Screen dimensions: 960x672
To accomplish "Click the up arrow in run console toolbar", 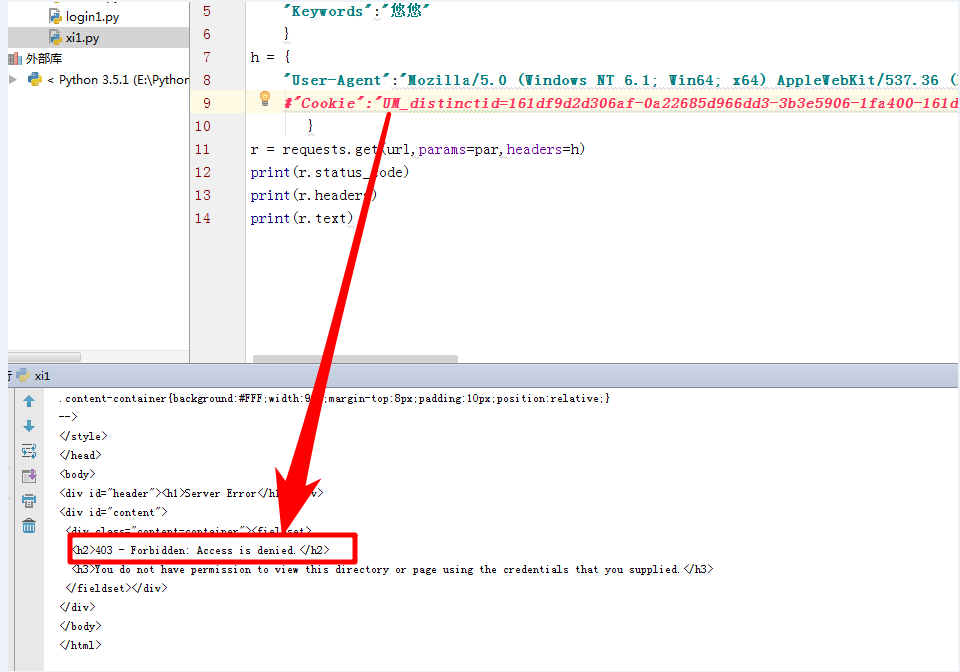I will pyautogui.click(x=29, y=401).
